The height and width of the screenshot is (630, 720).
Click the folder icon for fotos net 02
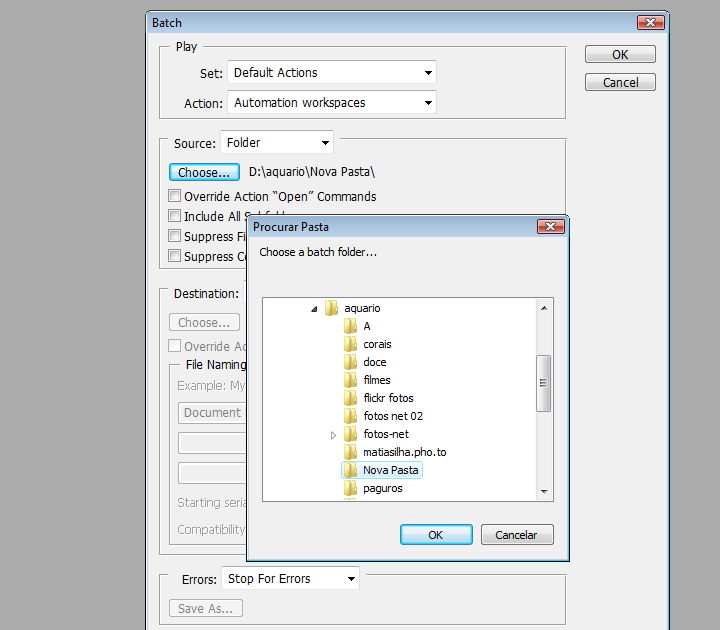pyautogui.click(x=350, y=416)
